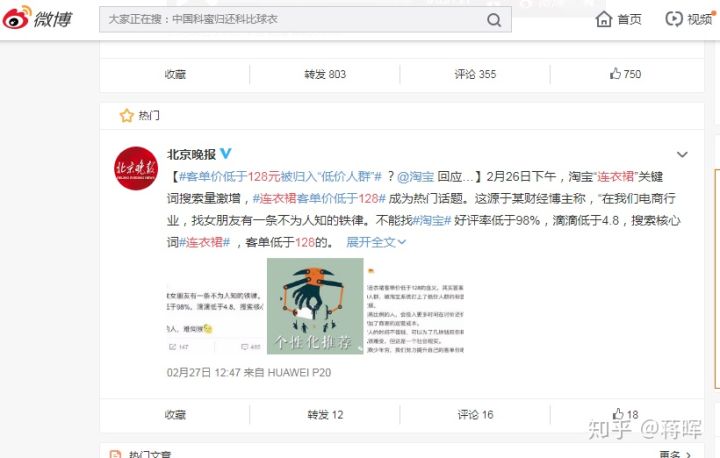
Task: Click 转发 803 repost button
Action: click(x=325, y=74)
